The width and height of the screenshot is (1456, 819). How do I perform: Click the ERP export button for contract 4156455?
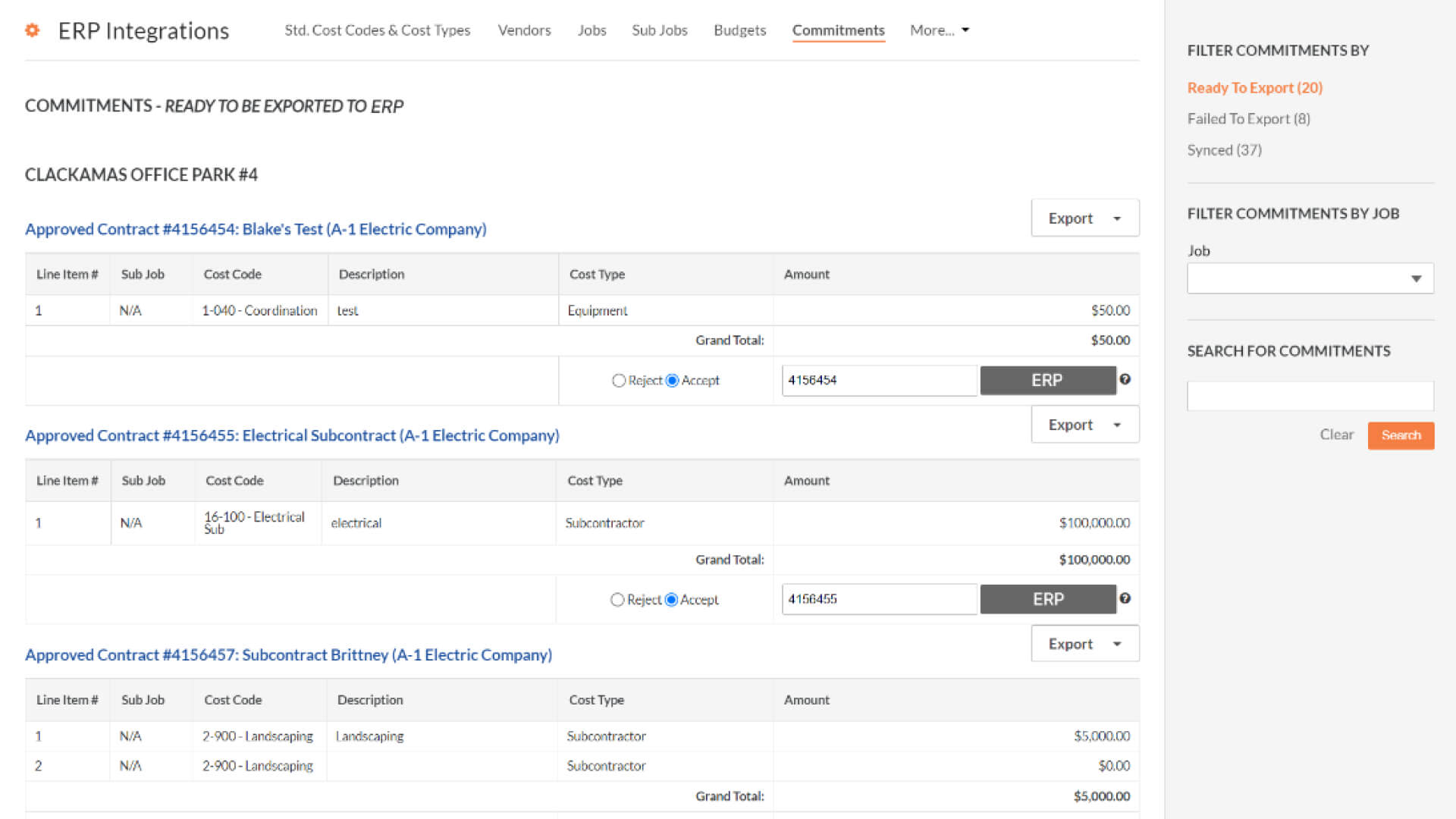1047,598
